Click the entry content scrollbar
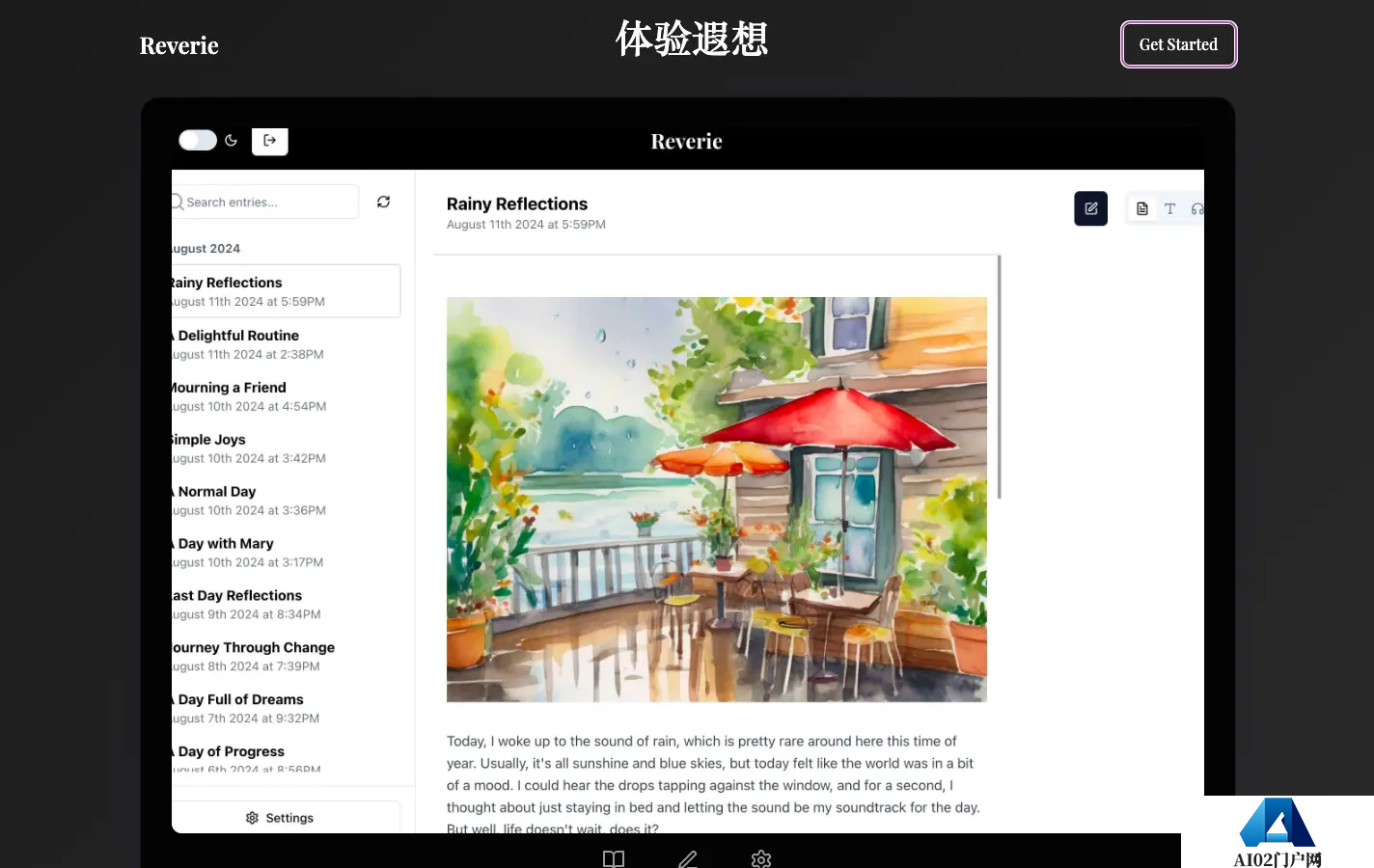 pos(999,377)
